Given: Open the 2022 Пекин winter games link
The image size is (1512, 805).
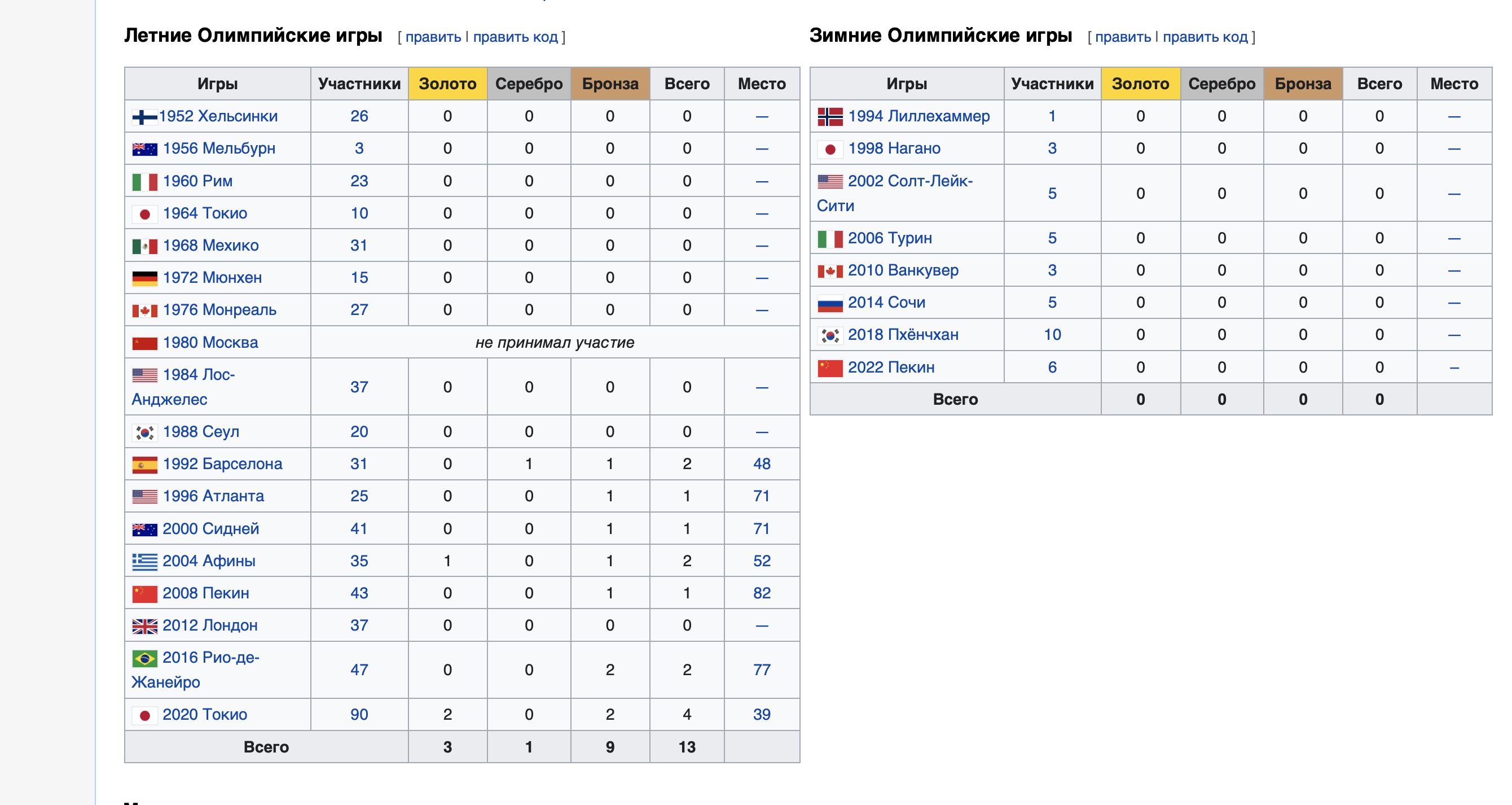Looking at the screenshot, I should (x=891, y=368).
